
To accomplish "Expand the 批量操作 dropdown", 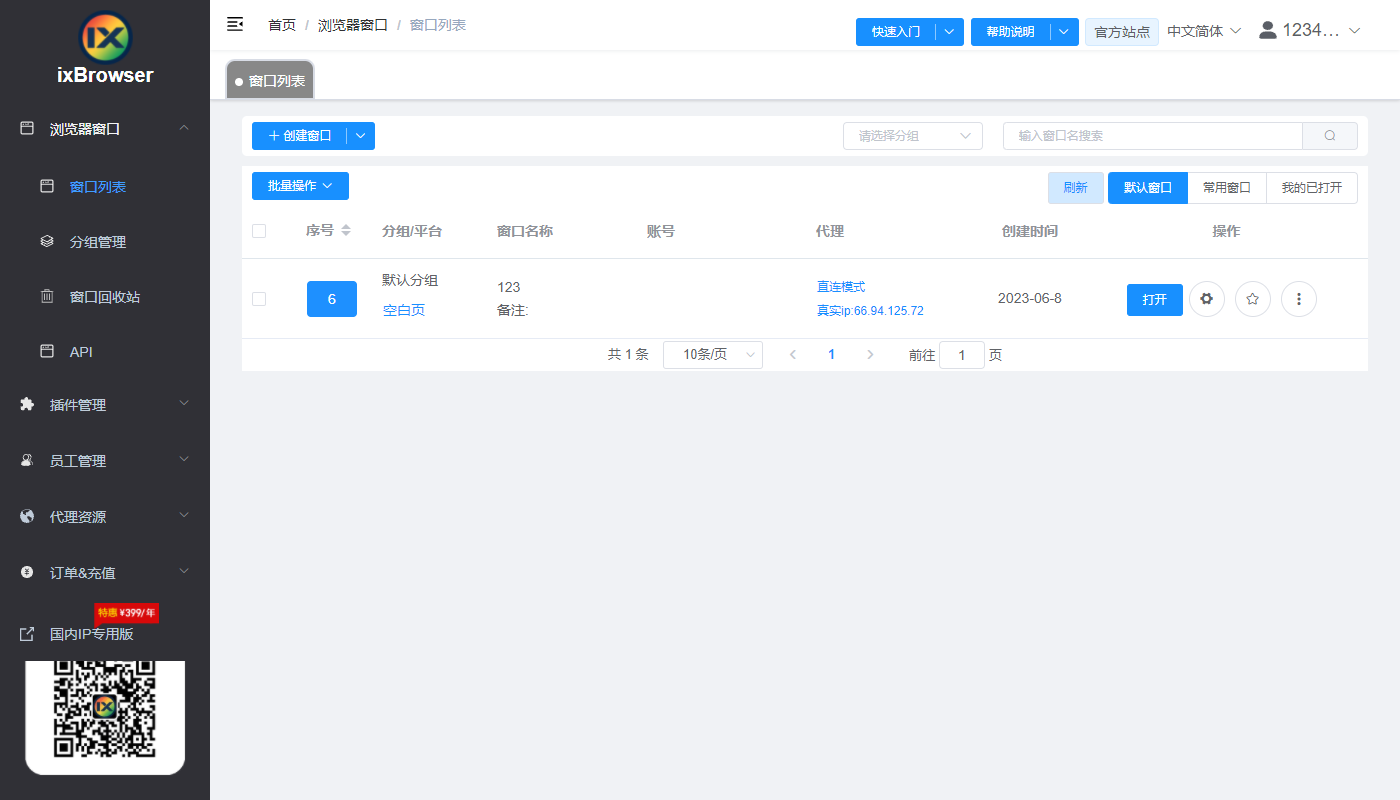I will tap(299, 186).
